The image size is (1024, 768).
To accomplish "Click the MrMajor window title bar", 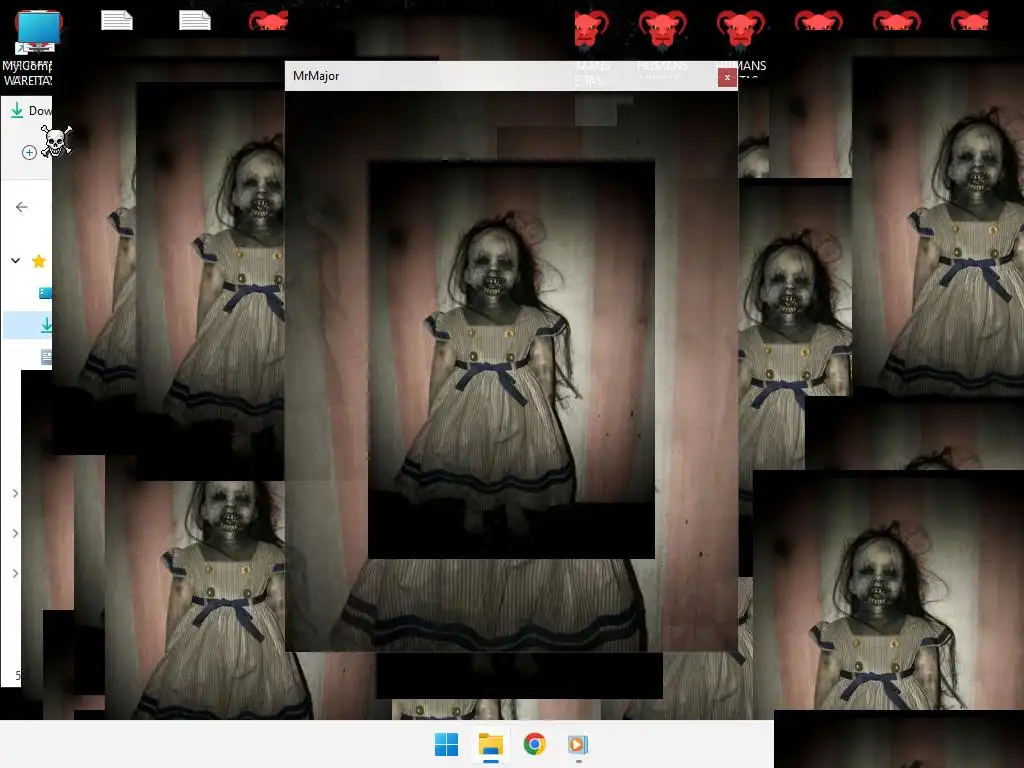I will click(511, 76).
